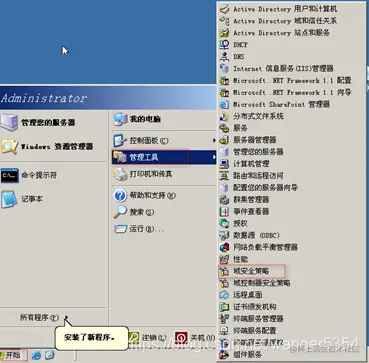Open 远程桌面 icon
Viewport: 369px width, 363px height.
pyautogui.click(x=225, y=295)
